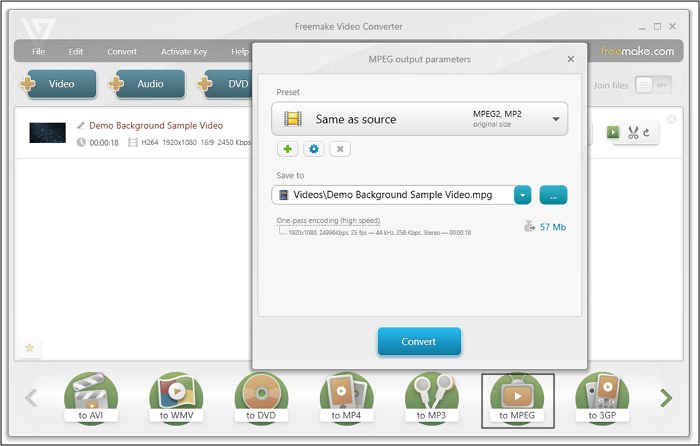
Task: Close the MPEG output parameters dialog
Action: coord(571,59)
